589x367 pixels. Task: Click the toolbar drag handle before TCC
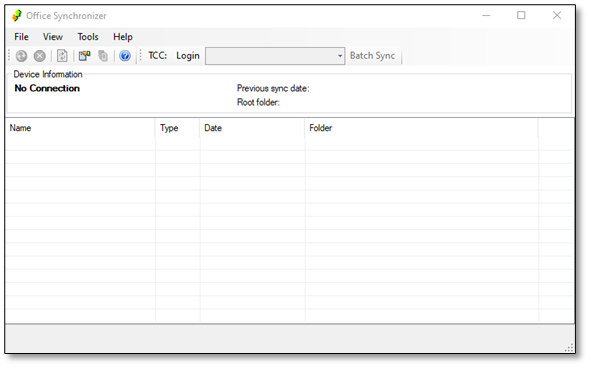(x=140, y=56)
